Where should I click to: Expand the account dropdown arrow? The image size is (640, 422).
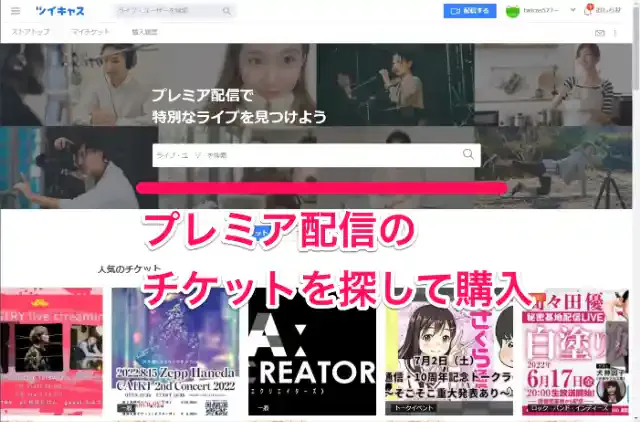pyautogui.click(x=573, y=10)
